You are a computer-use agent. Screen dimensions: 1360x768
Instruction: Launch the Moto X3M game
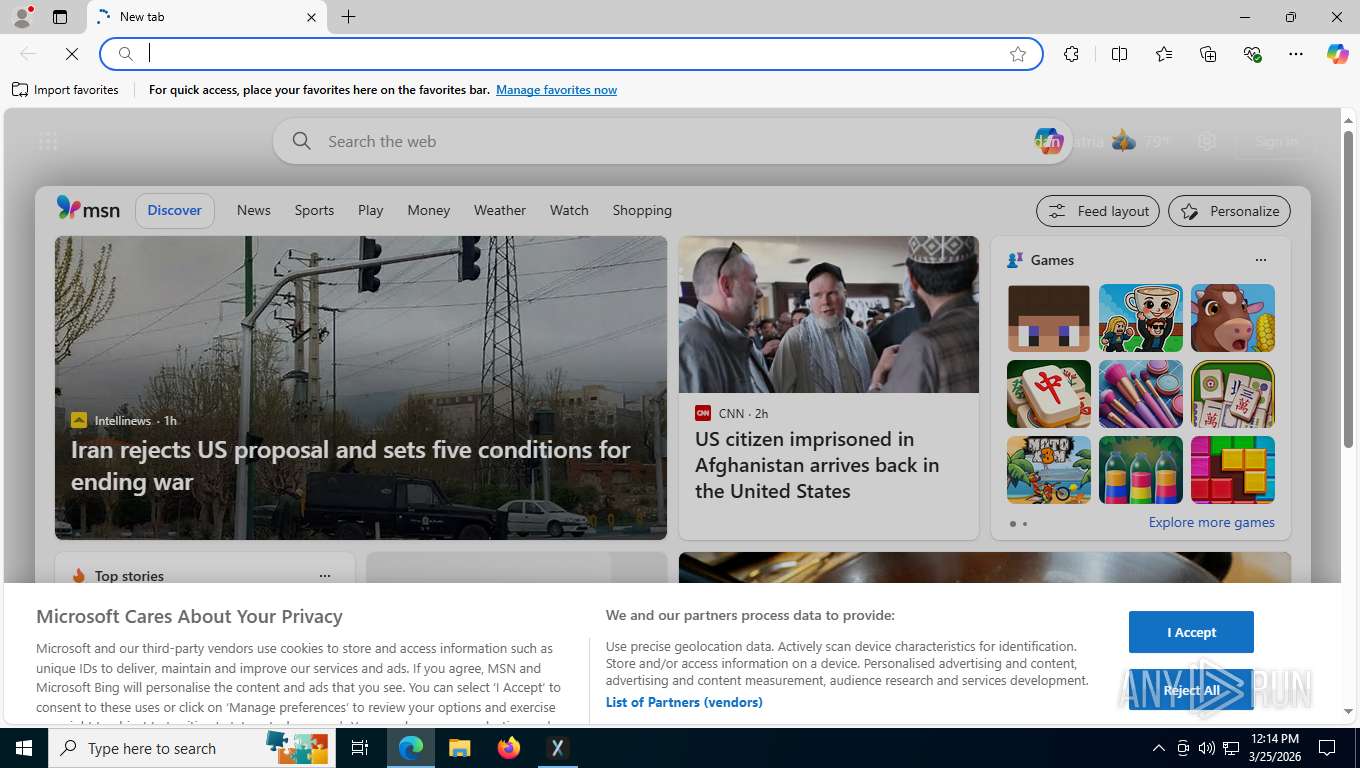(1049, 470)
